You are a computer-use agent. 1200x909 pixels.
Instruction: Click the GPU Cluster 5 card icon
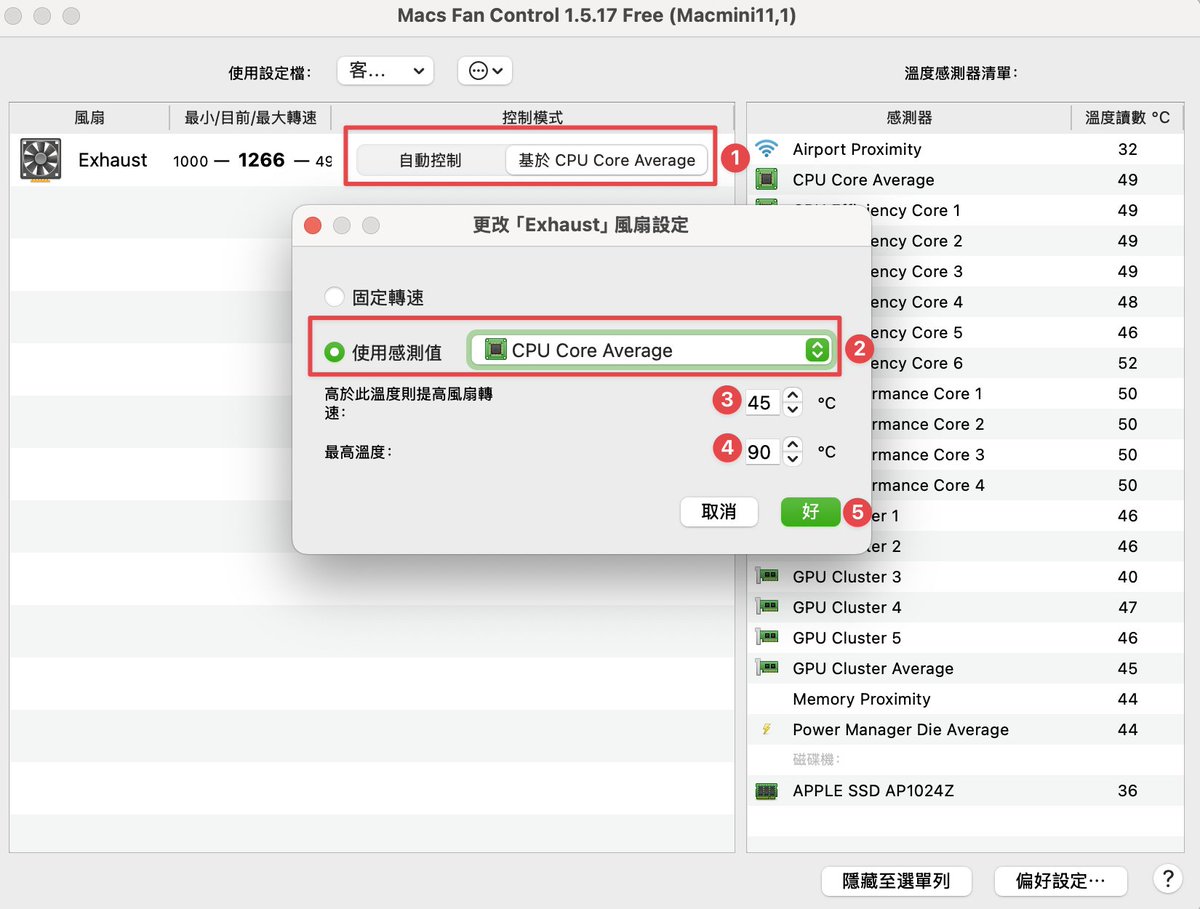click(767, 638)
